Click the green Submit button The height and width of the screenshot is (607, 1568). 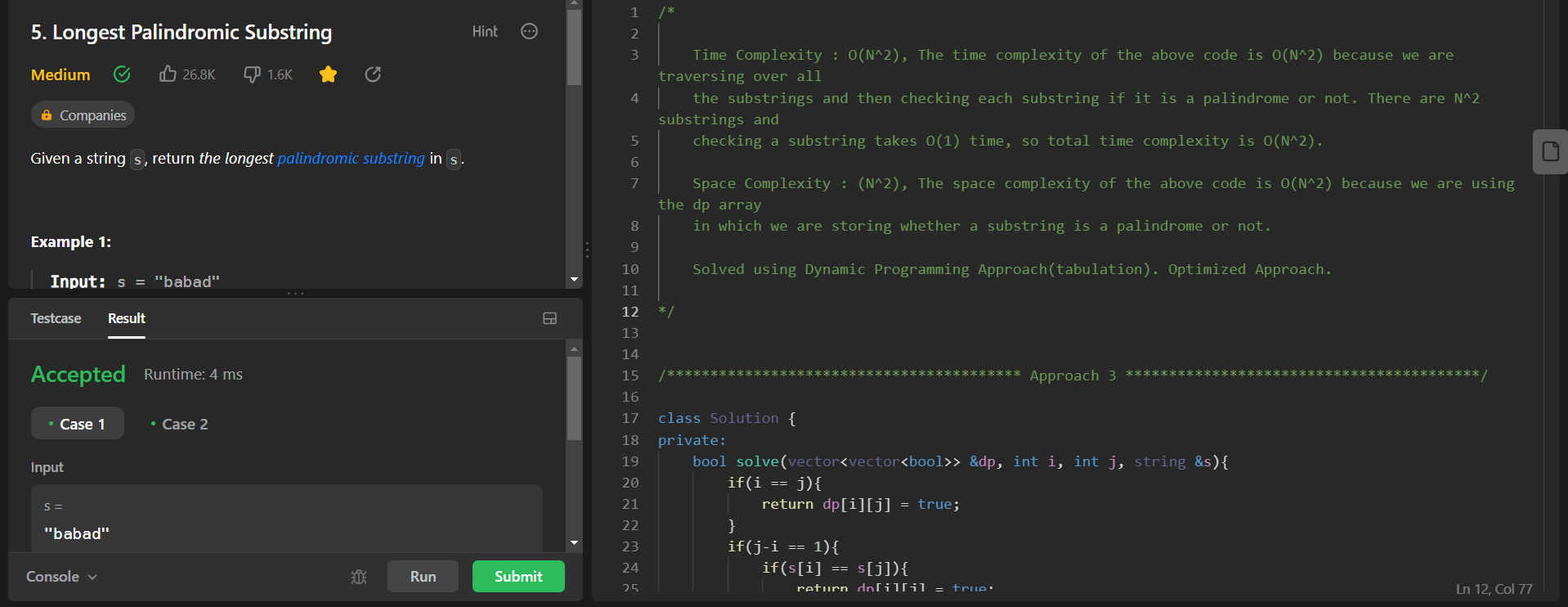point(518,577)
